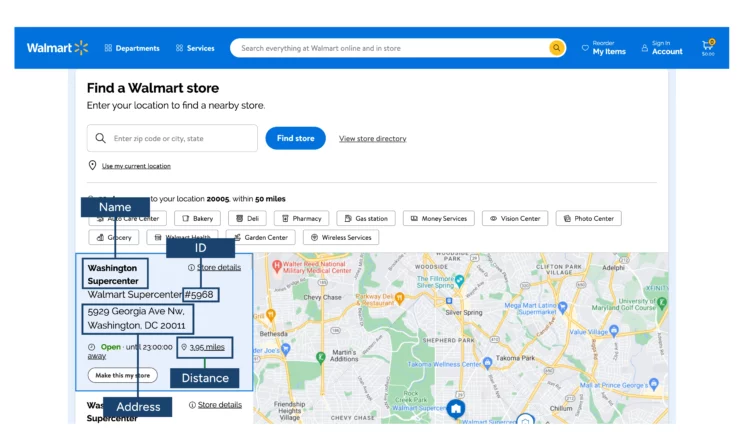The width and height of the screenshot is (744, 443).
Task: Open the Departments menu
Action: coord(132,48)
